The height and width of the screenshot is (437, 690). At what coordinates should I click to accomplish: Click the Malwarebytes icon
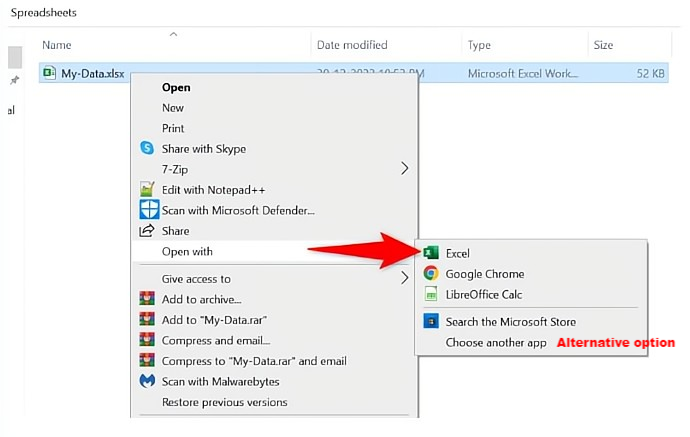pyautogui.click(x=147, y=381)
